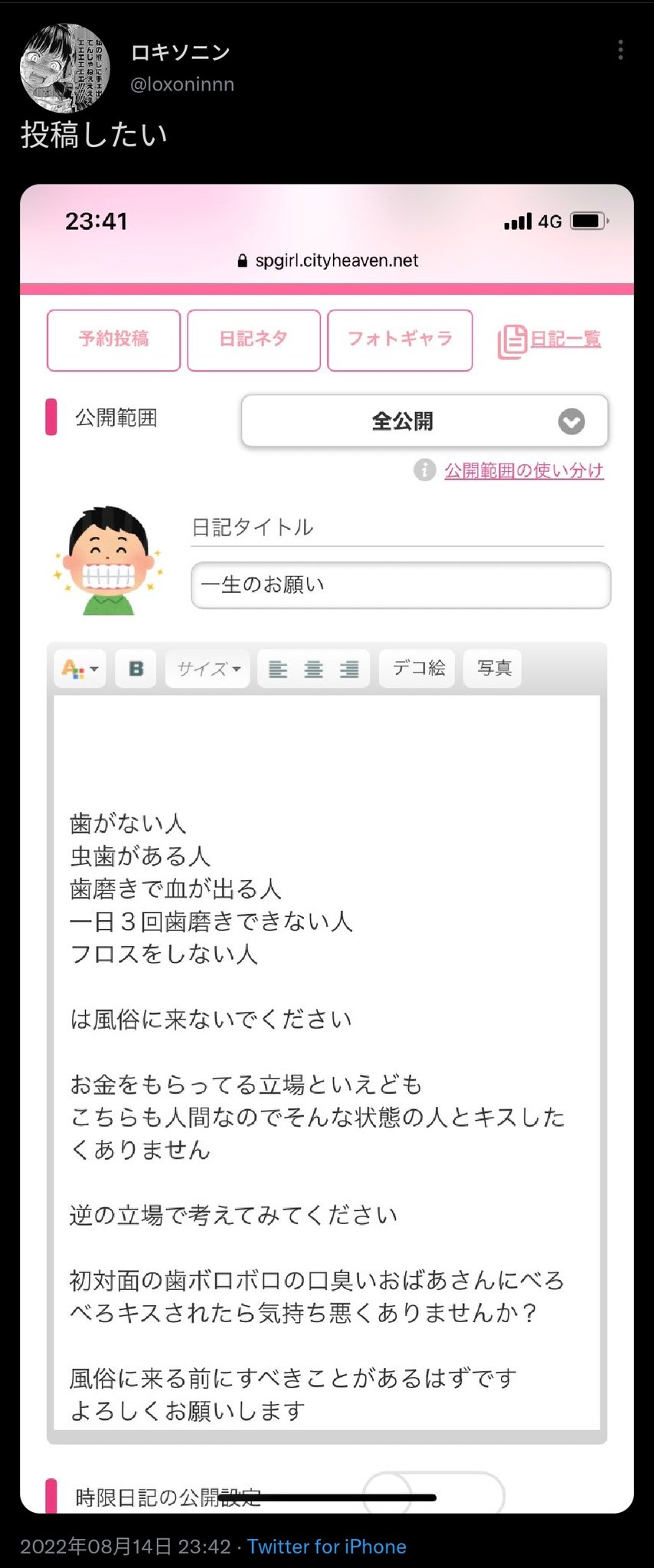
Task: Open 日記一覧 diary list link
Action: [566, 339]
